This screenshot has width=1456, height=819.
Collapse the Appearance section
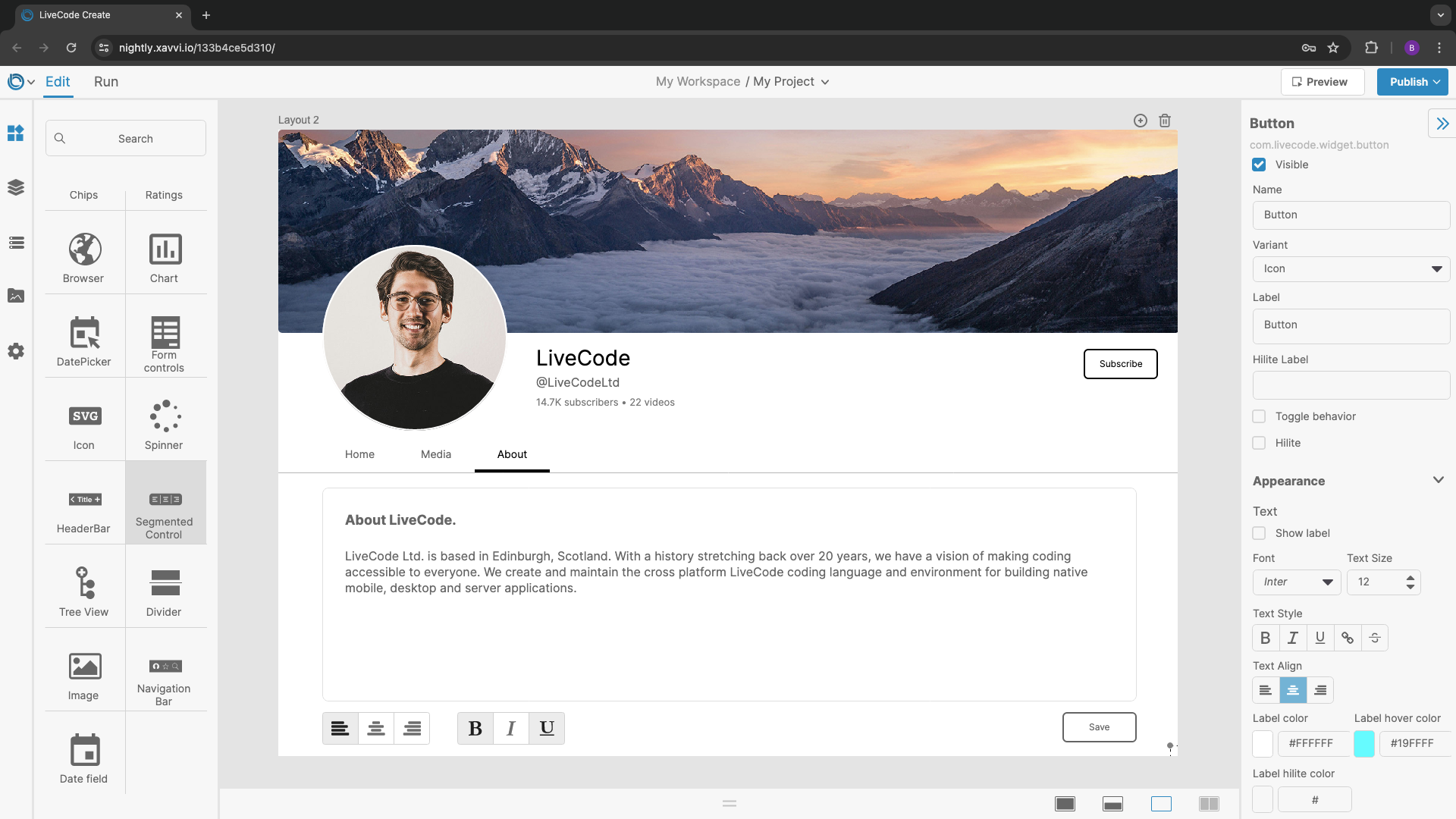click(x=1438, y=480)
